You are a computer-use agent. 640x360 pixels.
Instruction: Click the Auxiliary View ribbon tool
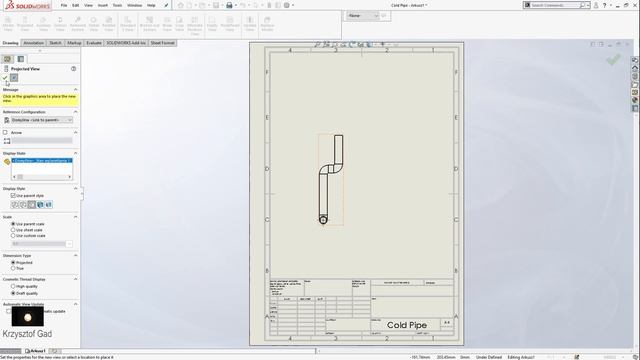(43, 24)
